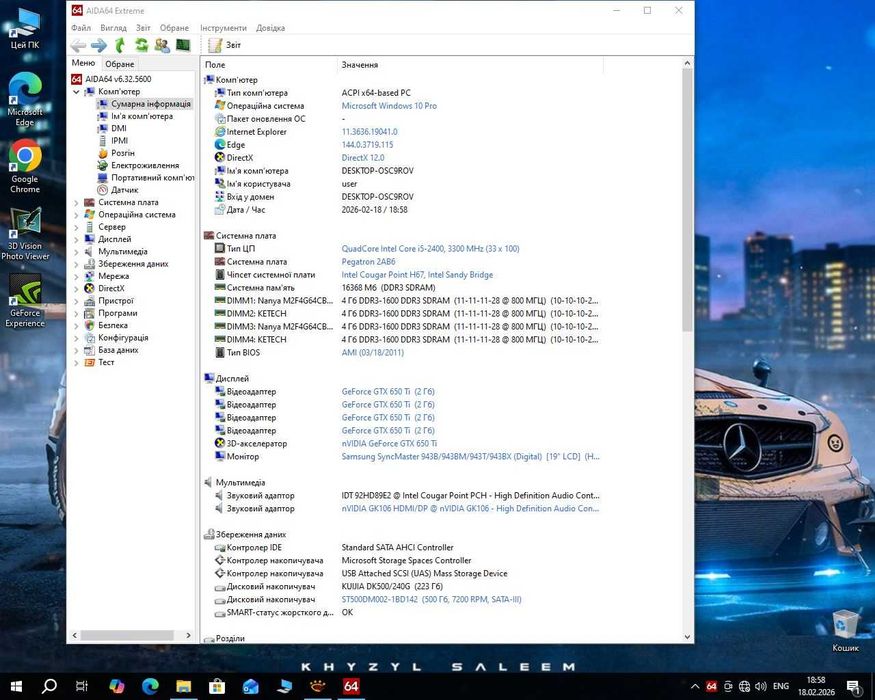Collapse the Комп'ютер tree node
This screenshot has height=700, width=875.
[76, 92]
